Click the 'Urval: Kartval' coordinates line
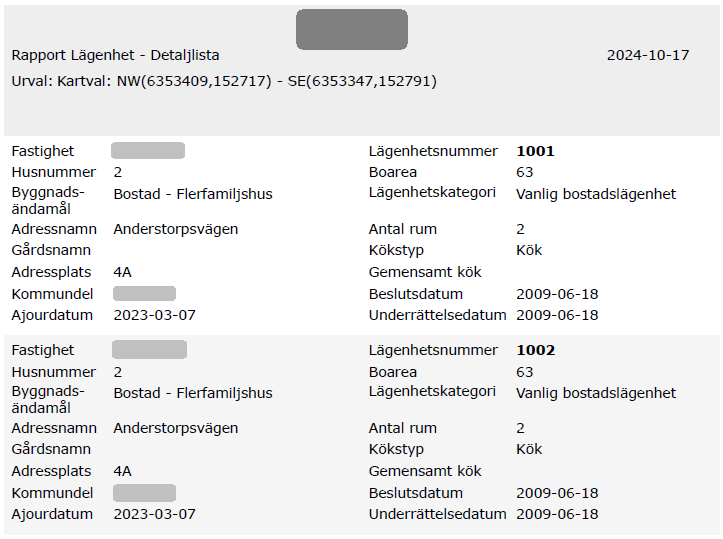 tap(224, 81)
